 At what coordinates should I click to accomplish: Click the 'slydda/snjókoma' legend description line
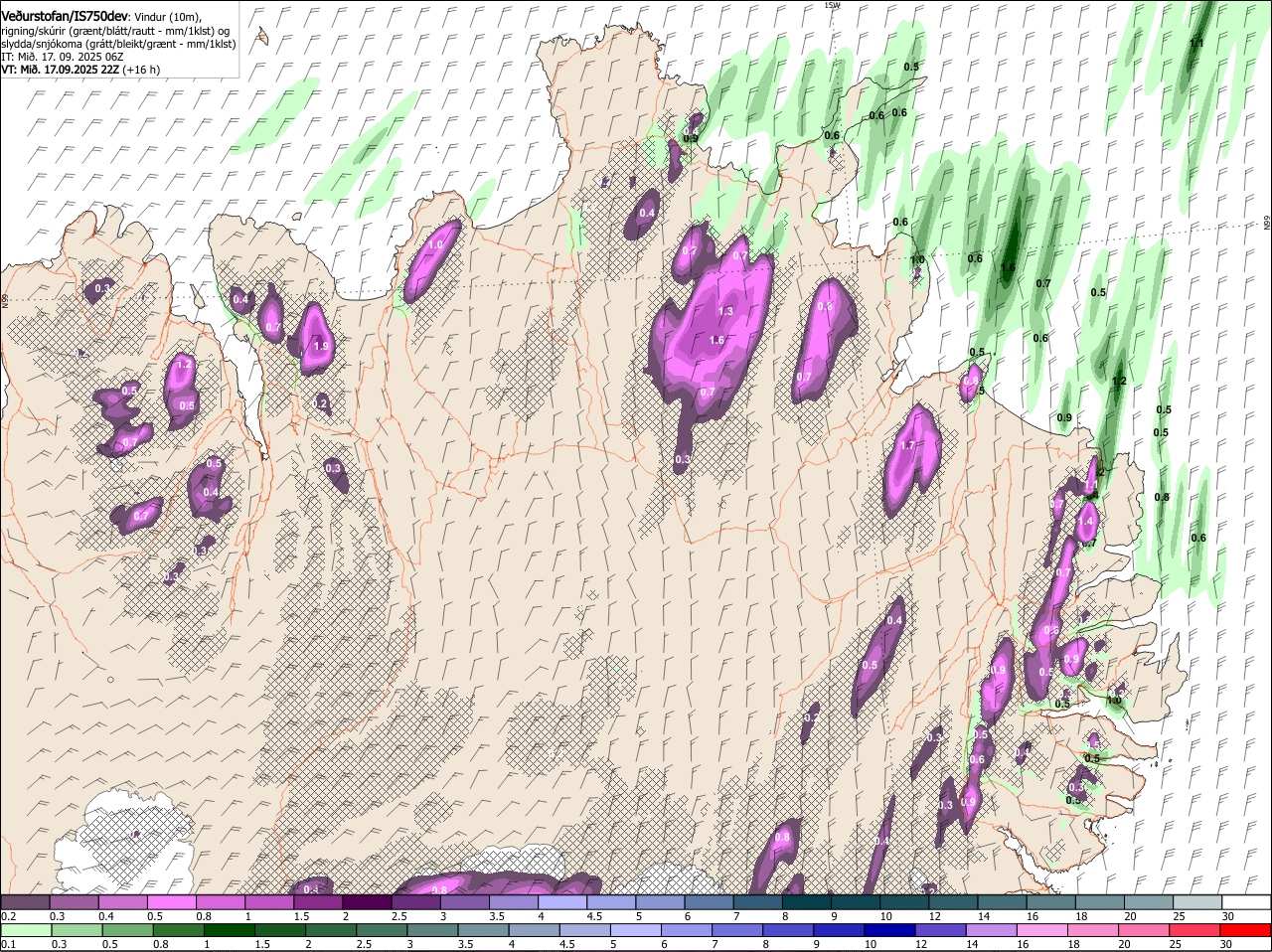(118, 44)
